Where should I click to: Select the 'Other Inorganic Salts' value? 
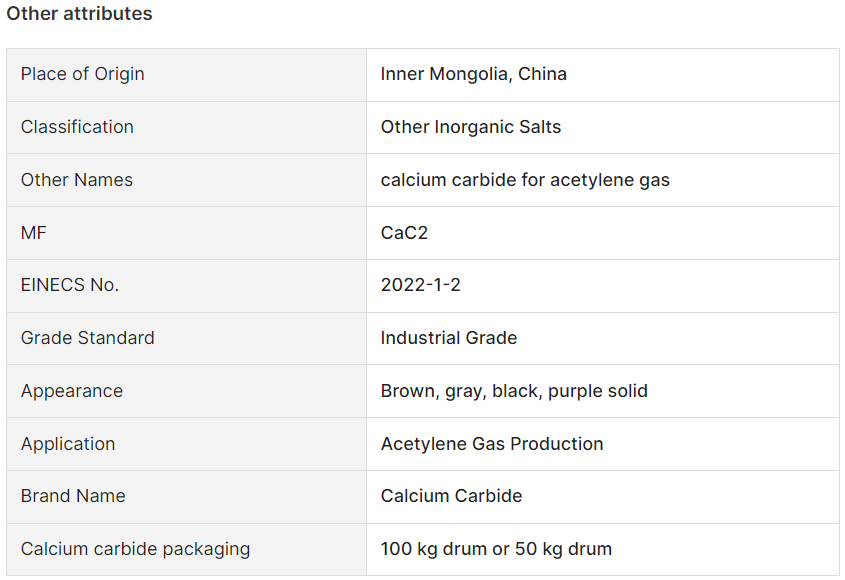tap(471, 127)
